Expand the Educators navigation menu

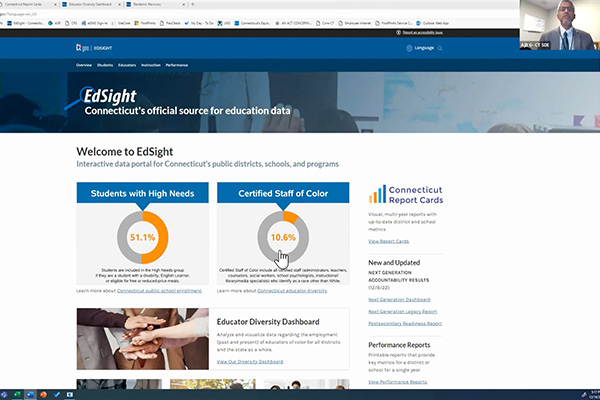pos(127,65)
